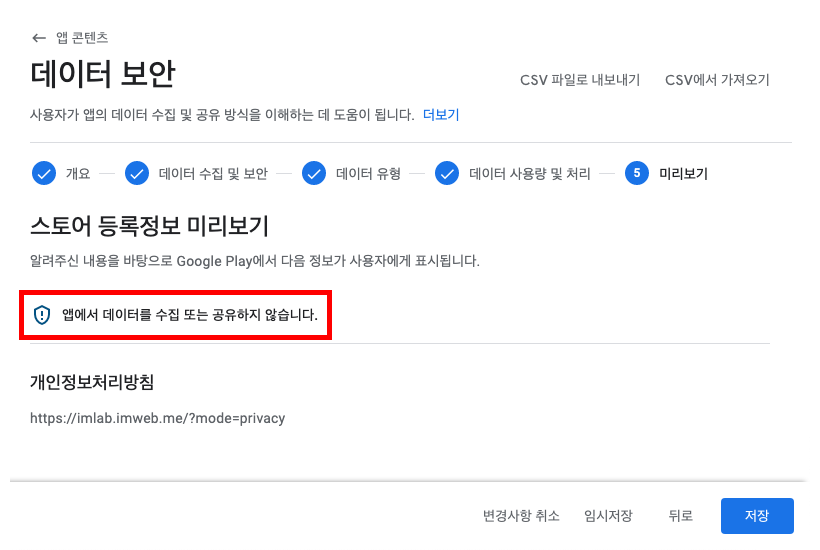This screenshot has height=550, width=820.
Task: Click 변경사항 취소 button
Action: (x=521, y=516)
